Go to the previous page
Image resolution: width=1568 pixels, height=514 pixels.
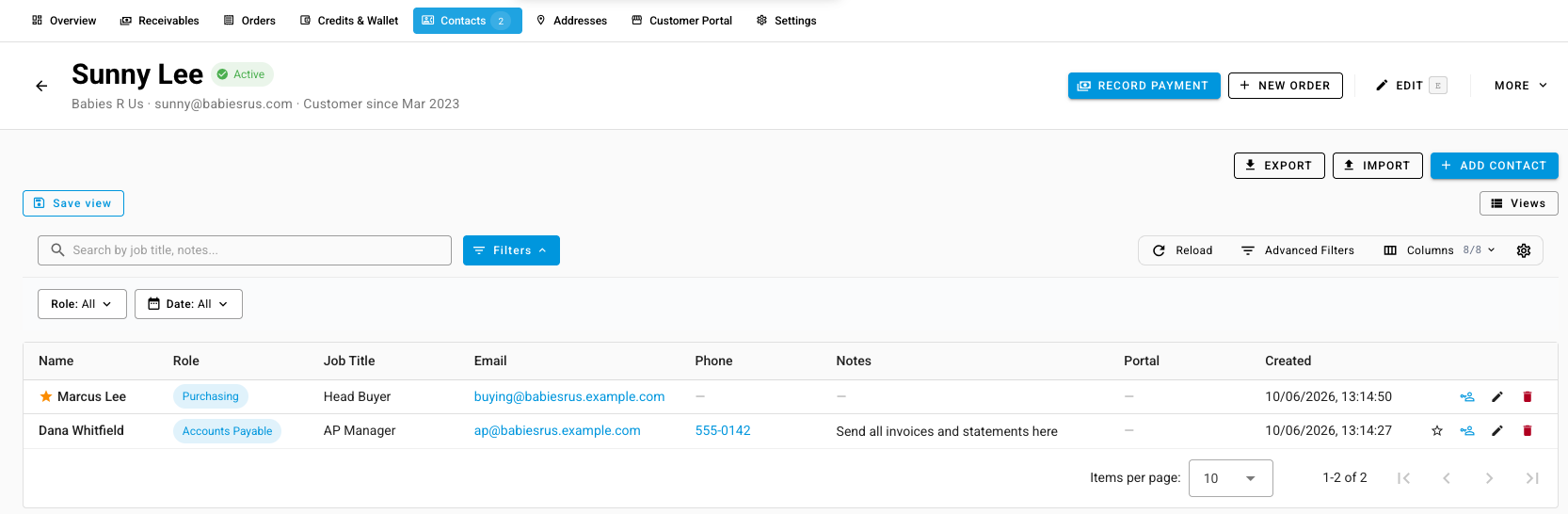(x=1447, y=478)
